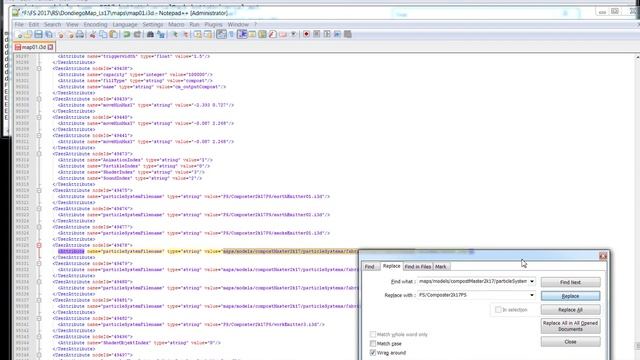Click the red Record Macro icon
640x360 pixels.
point(306,35)
